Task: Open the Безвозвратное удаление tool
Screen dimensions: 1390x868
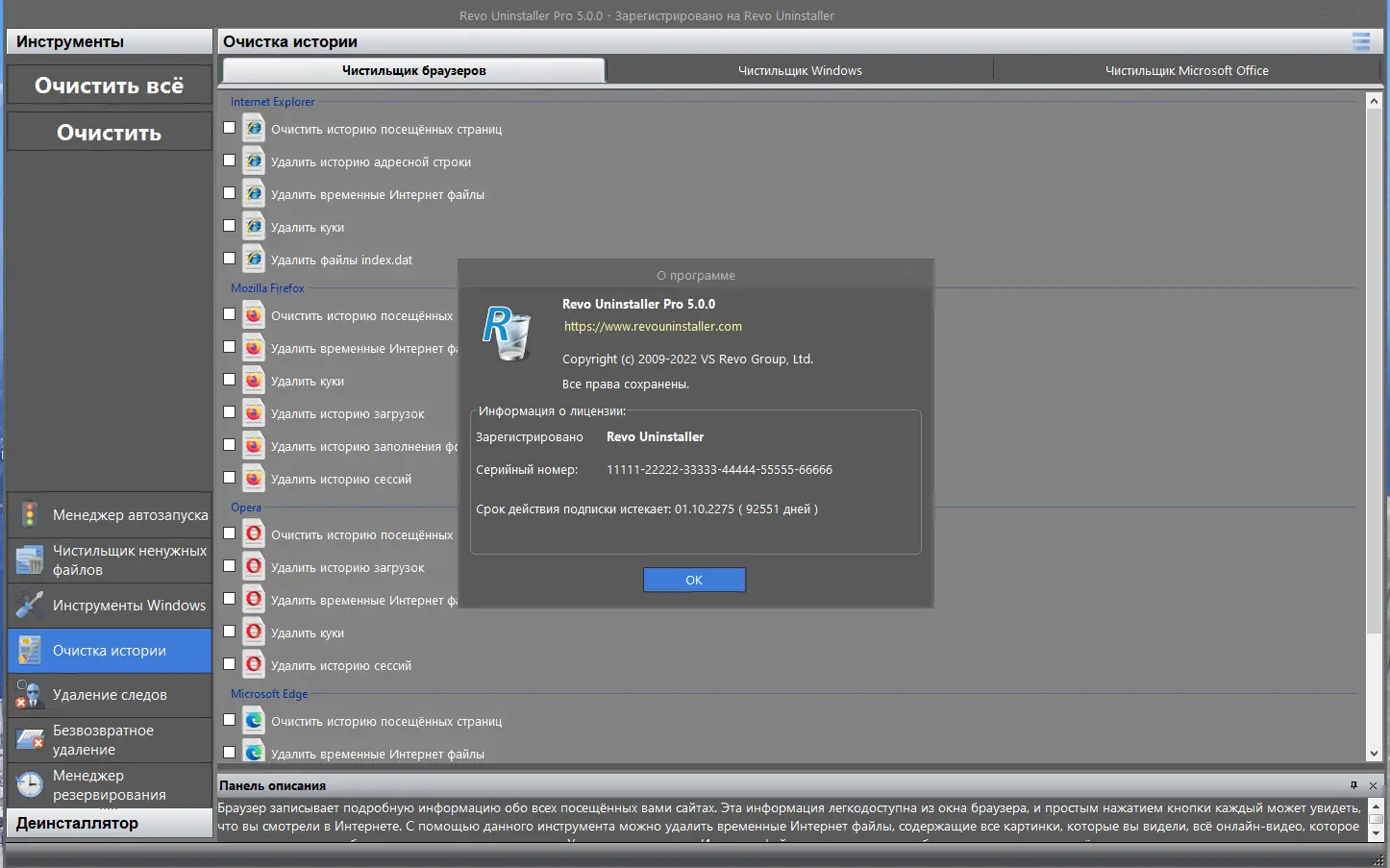Action: (x=108, y=739)
